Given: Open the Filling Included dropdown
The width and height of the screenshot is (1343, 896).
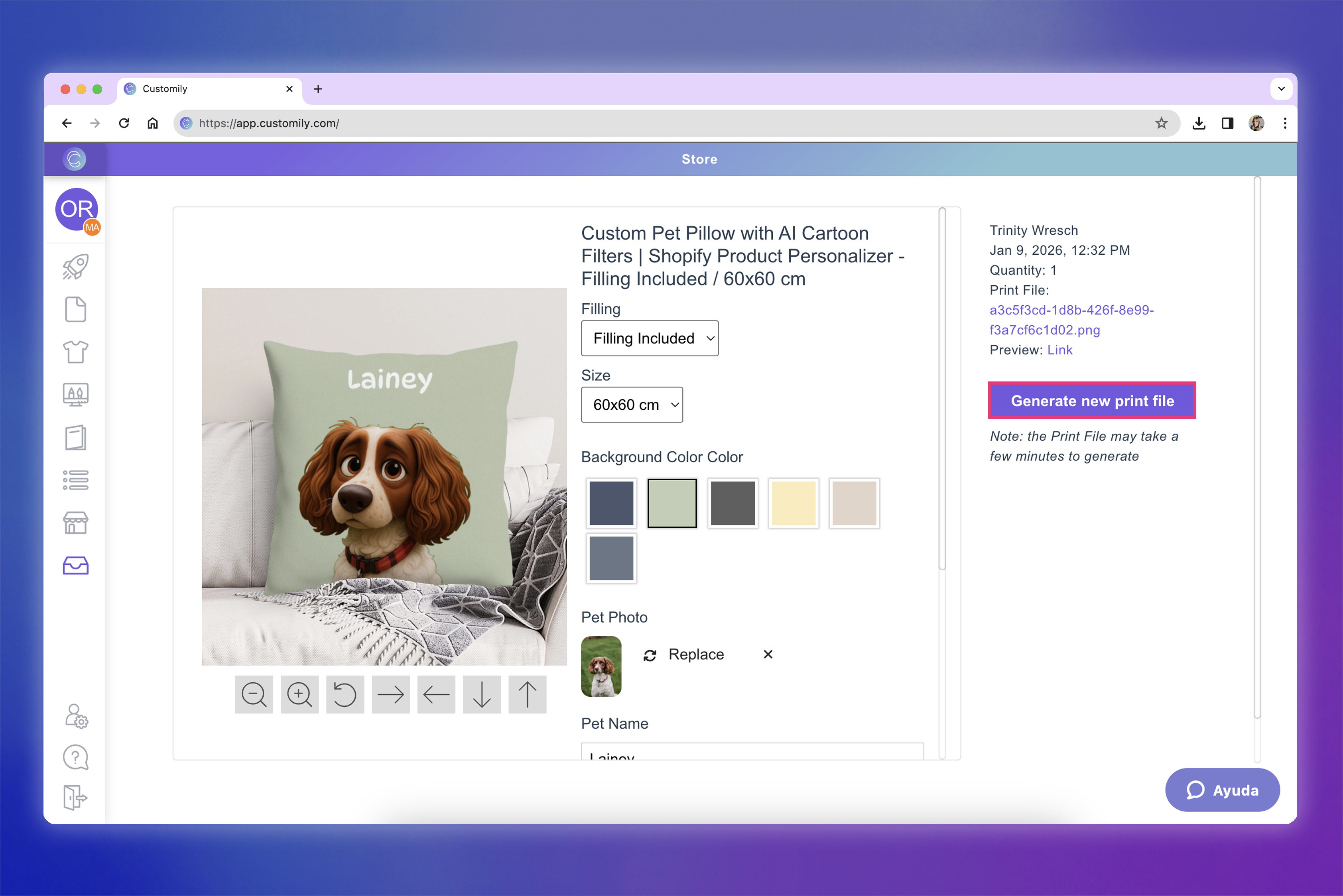Looking at the screenshot, I should pyautogui.click(x=650, y=338).
